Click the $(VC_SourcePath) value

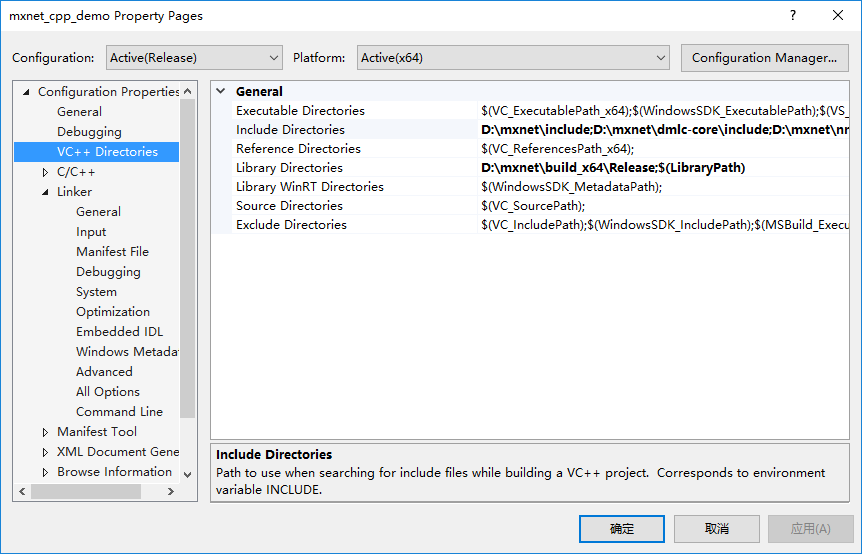(664, 206)
